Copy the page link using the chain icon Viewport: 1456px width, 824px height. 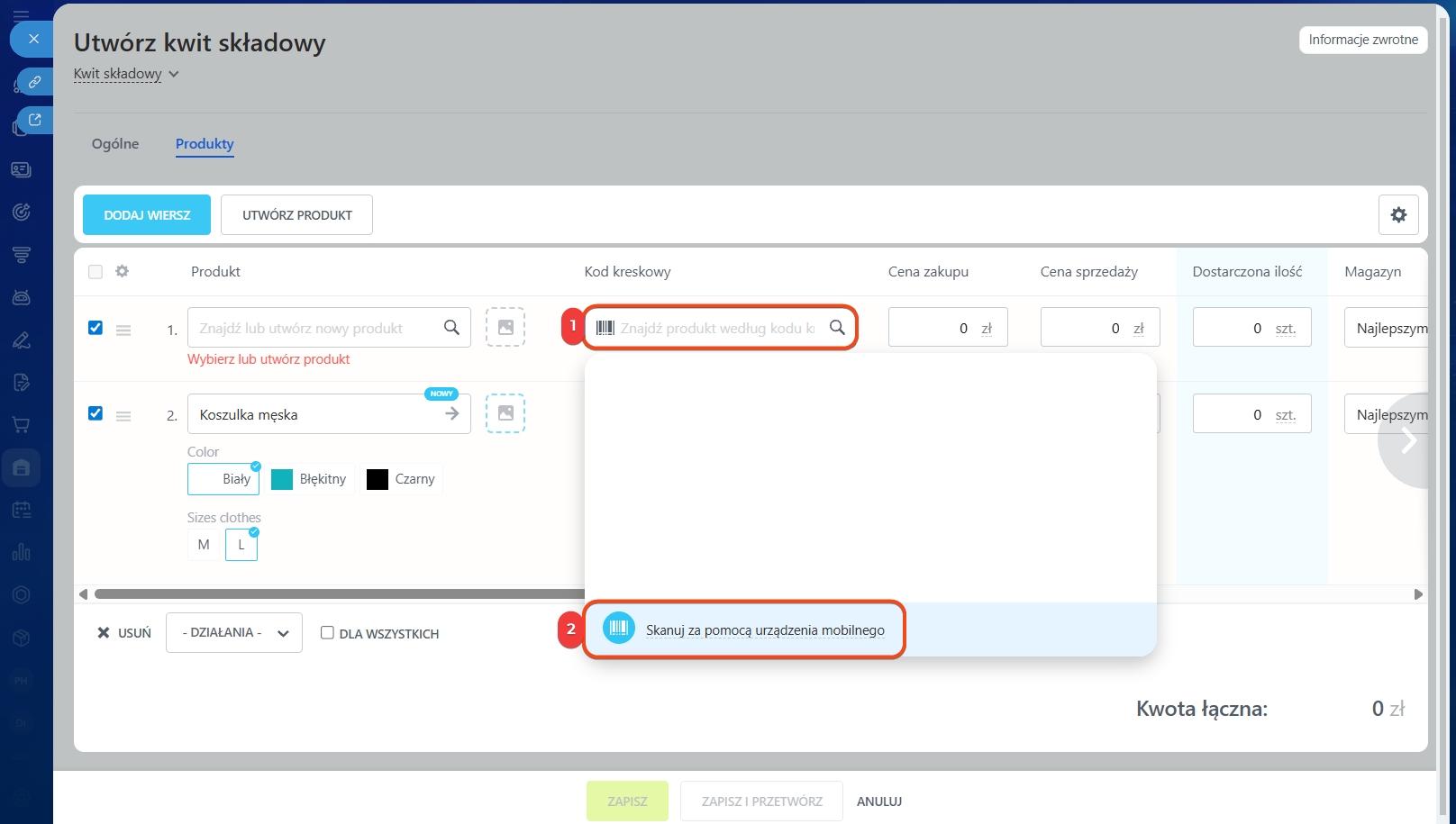click(x=34, y=82)
